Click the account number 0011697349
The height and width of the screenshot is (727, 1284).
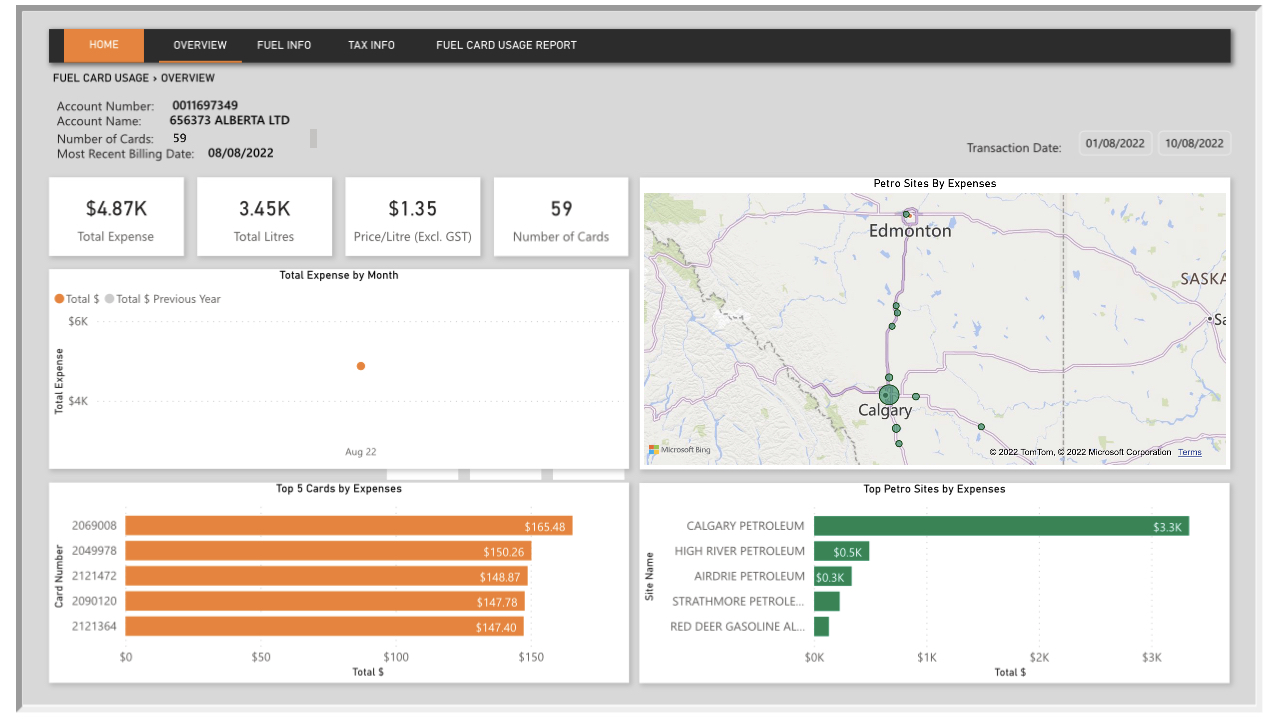tap(205, 105)
